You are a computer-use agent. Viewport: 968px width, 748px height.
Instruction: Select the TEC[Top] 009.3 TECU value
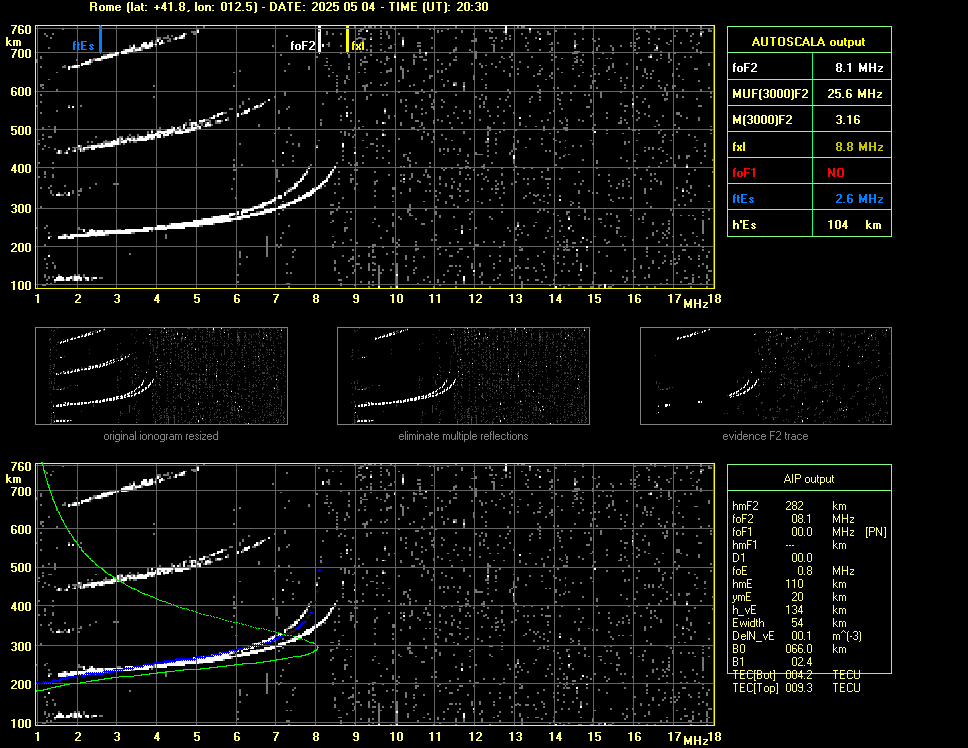click(822, 688)
